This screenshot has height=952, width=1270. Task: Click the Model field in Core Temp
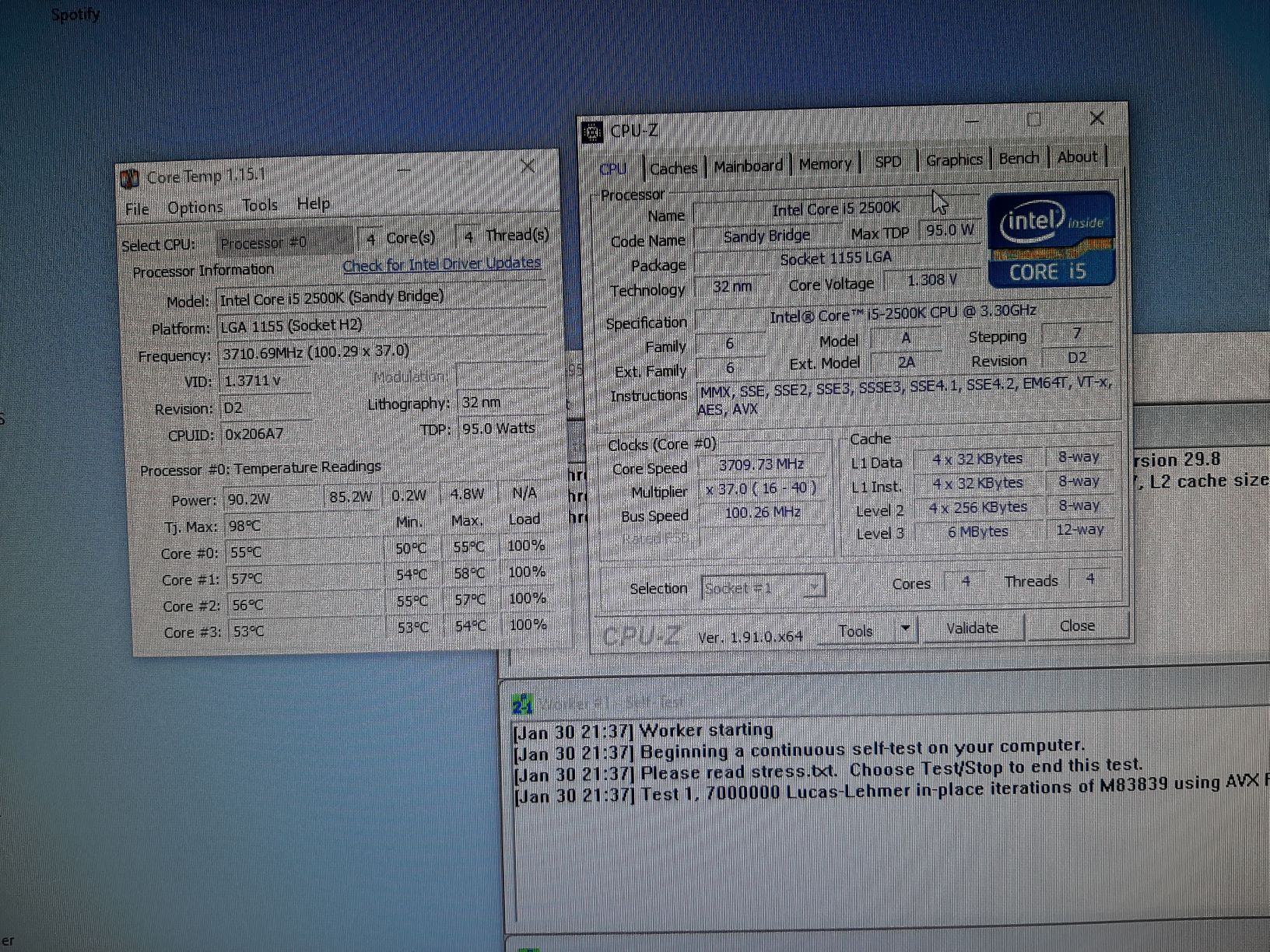pos(381,297)
